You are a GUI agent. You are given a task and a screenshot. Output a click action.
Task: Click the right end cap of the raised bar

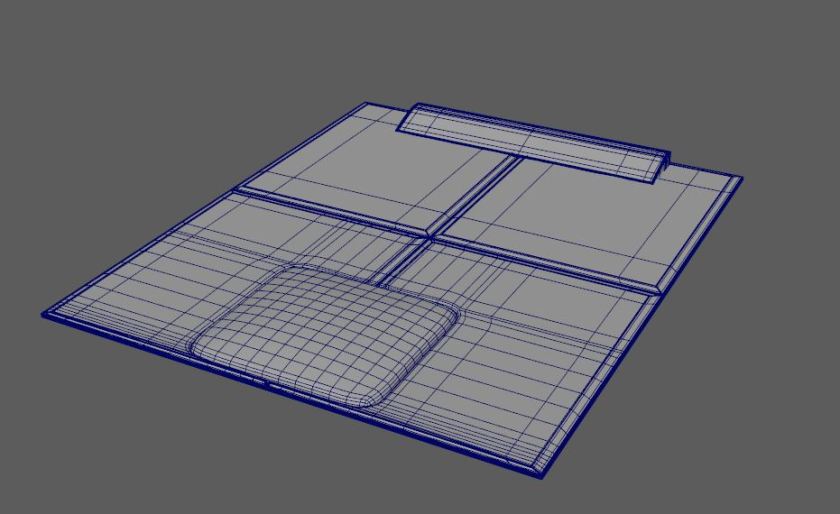click(661, 167)
